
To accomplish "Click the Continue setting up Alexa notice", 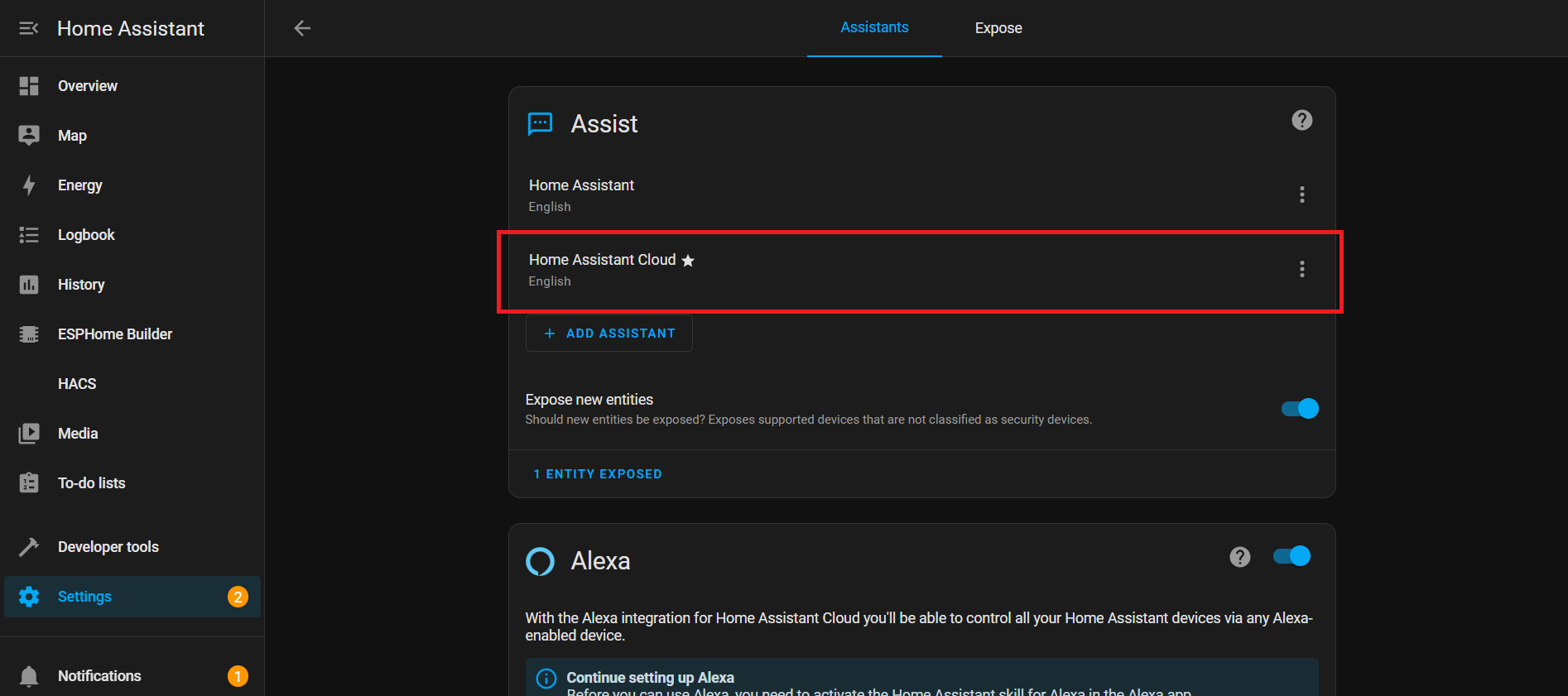I will [x=922, y=678].
